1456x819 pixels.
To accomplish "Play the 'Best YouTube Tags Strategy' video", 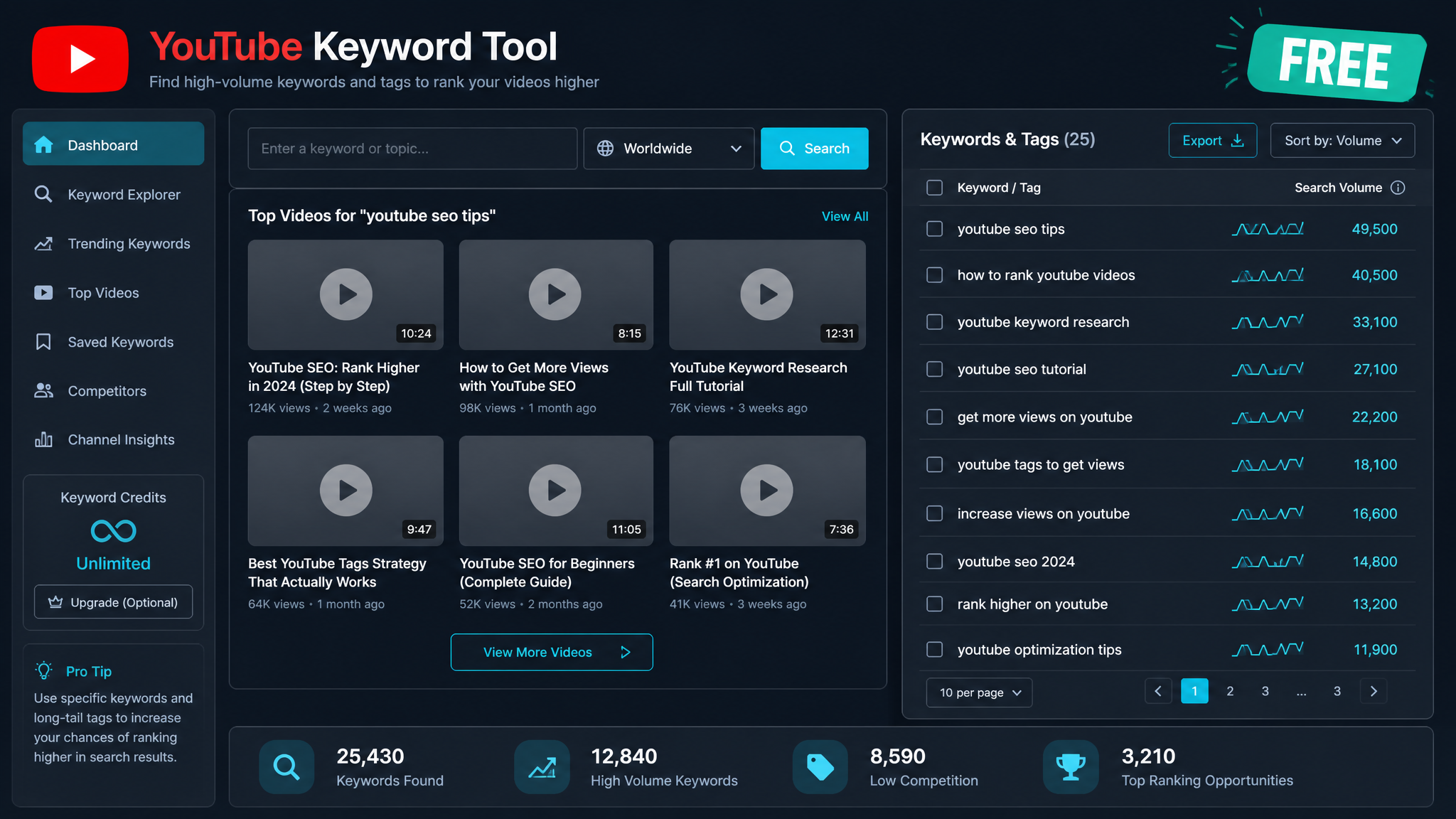I will tap(346, 491).
